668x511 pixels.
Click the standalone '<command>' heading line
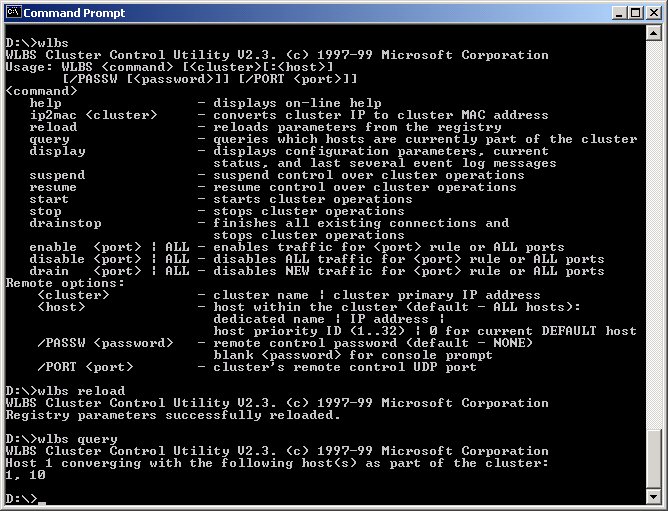point(41,91)
